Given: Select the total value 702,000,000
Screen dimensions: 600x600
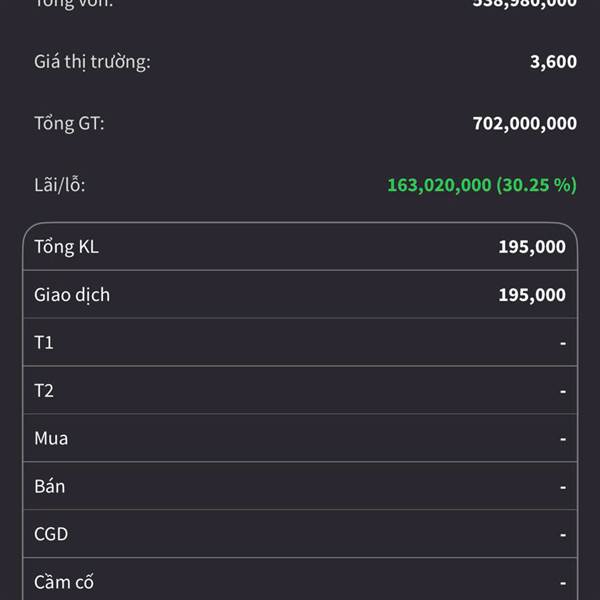Looking at the screenshot, I should (524, 124).
